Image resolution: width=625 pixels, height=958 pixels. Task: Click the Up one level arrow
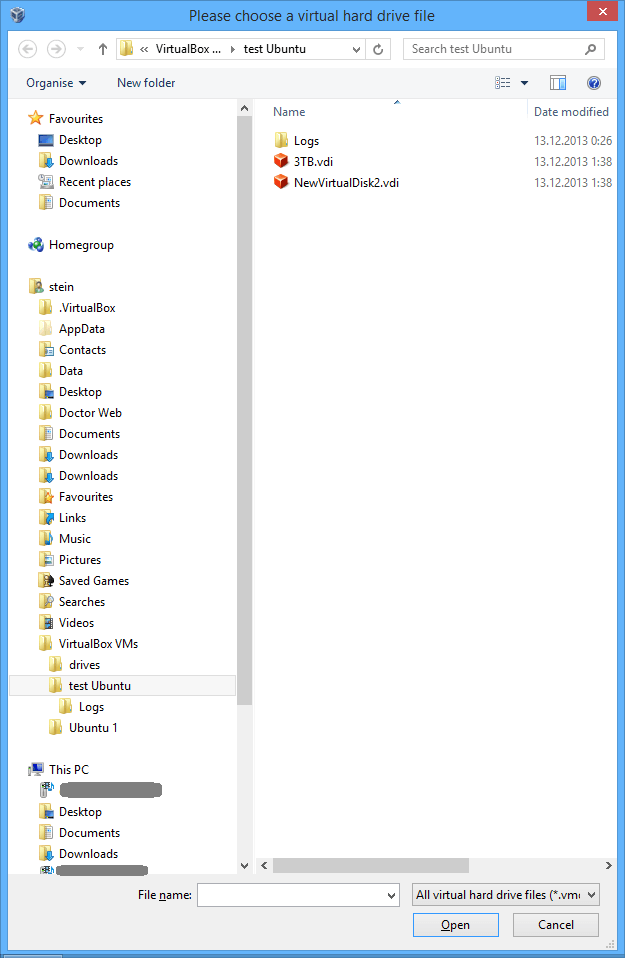103,49
